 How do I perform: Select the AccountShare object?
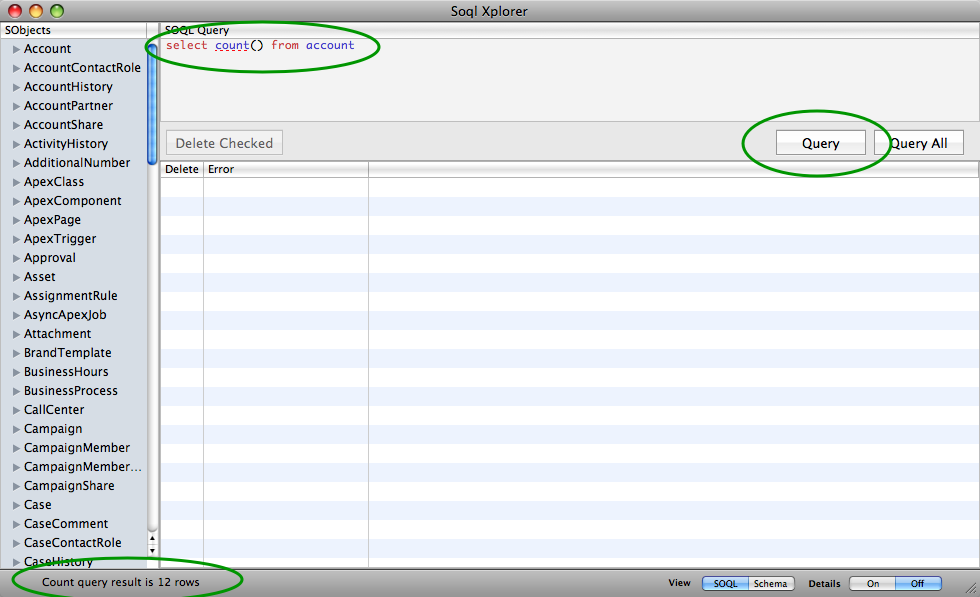(63, 125)
